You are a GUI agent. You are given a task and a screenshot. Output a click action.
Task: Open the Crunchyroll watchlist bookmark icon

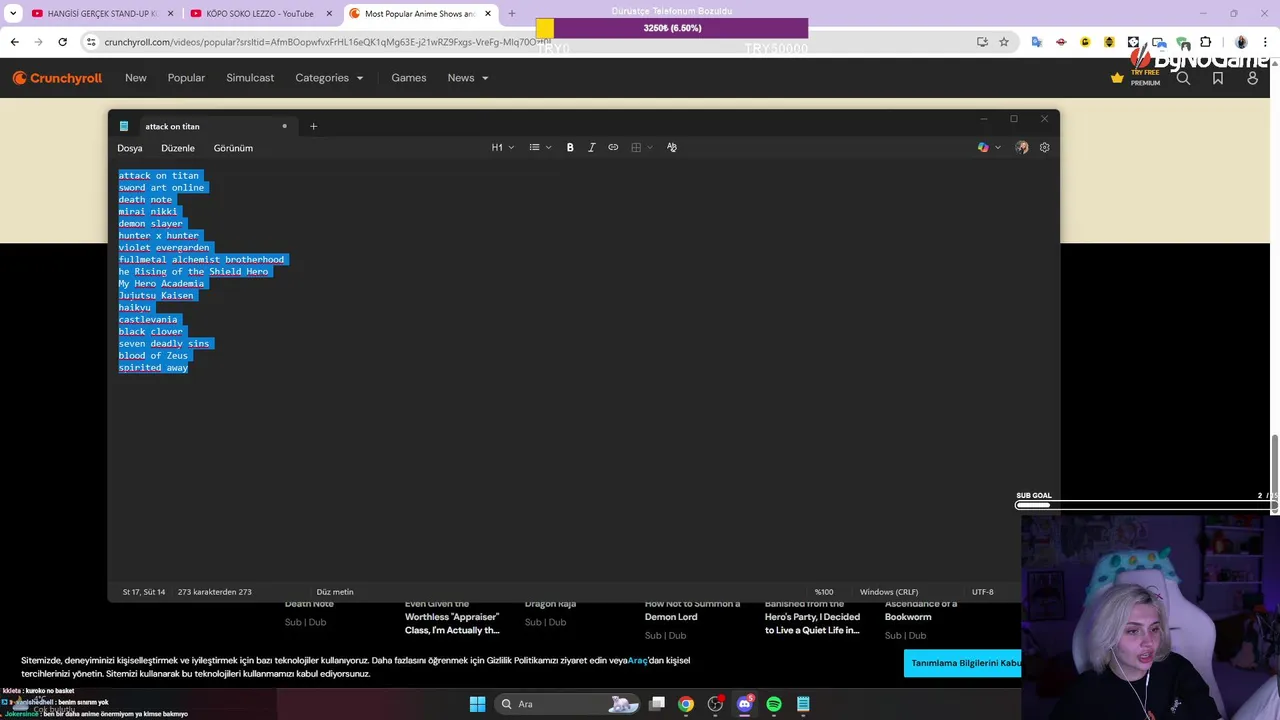pos(1218,78)
